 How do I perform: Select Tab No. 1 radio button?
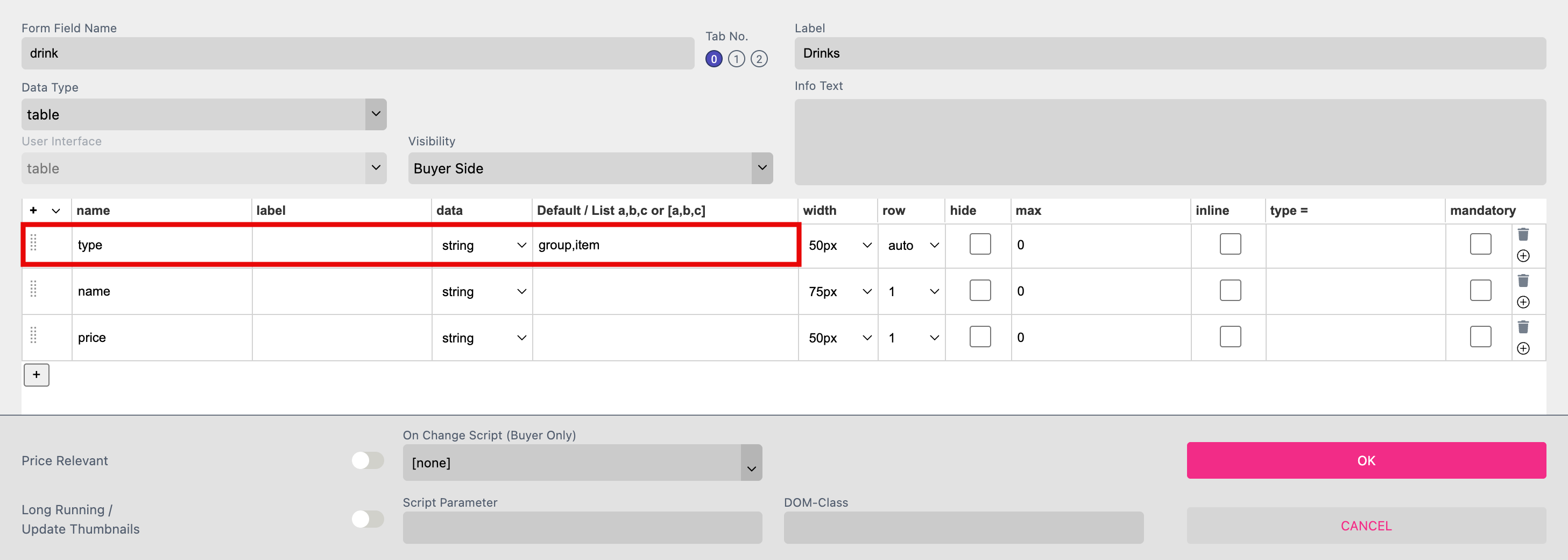(x=737, y=59)
